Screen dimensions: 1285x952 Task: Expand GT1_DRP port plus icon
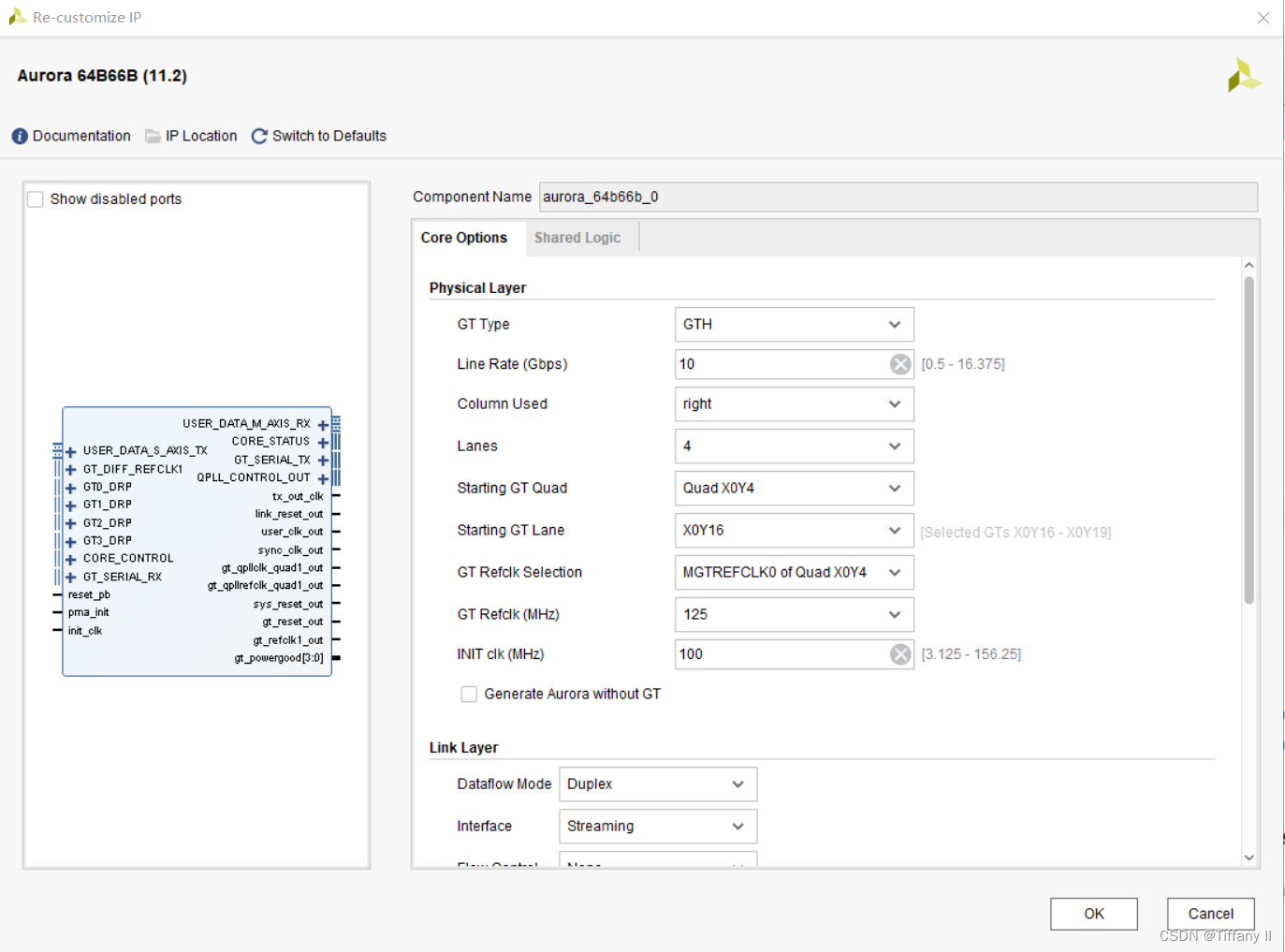(x=71, y=505)
